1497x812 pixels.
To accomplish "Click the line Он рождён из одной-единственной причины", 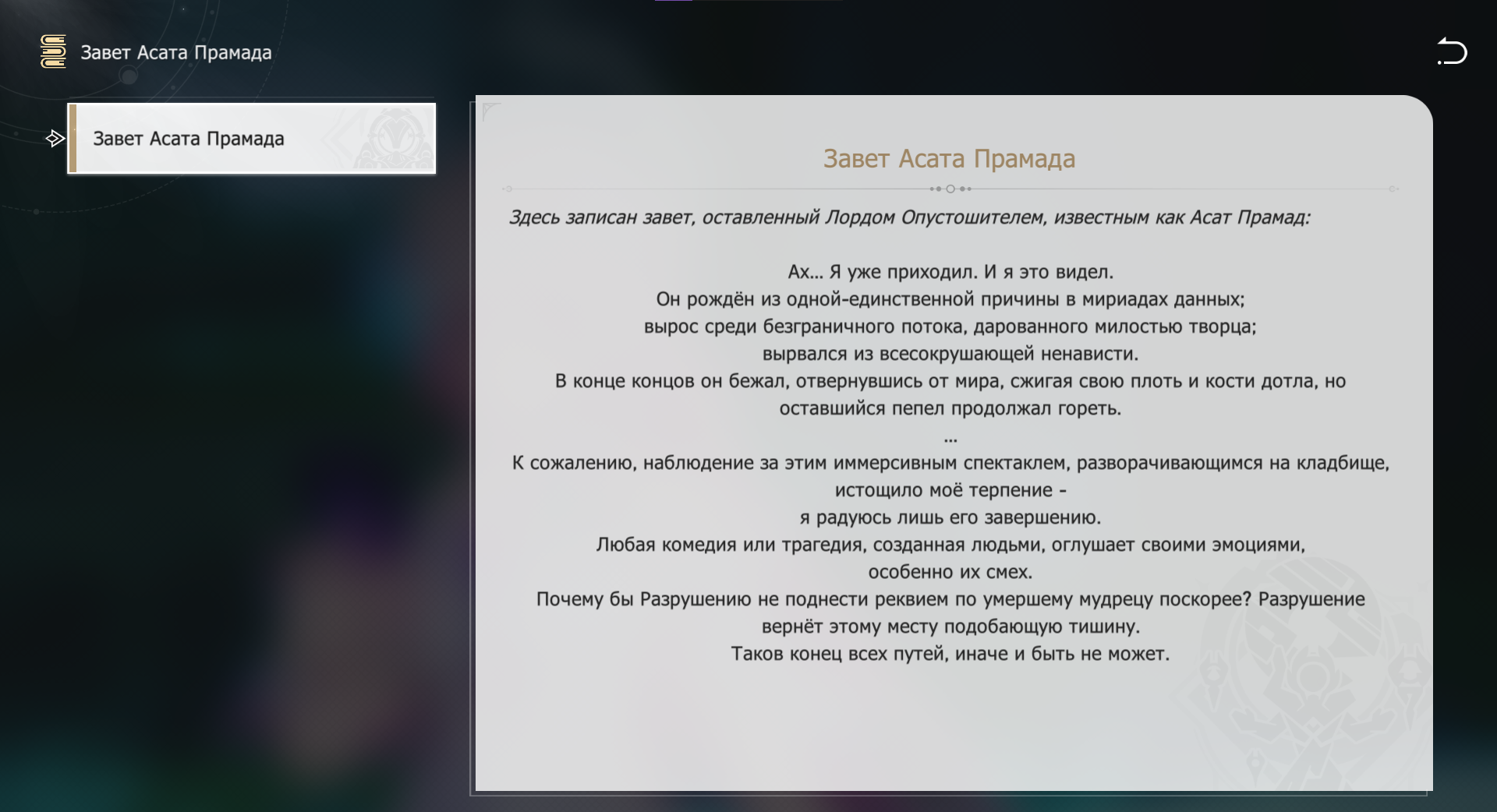I will pyautogui.click(x=950, y=299).
